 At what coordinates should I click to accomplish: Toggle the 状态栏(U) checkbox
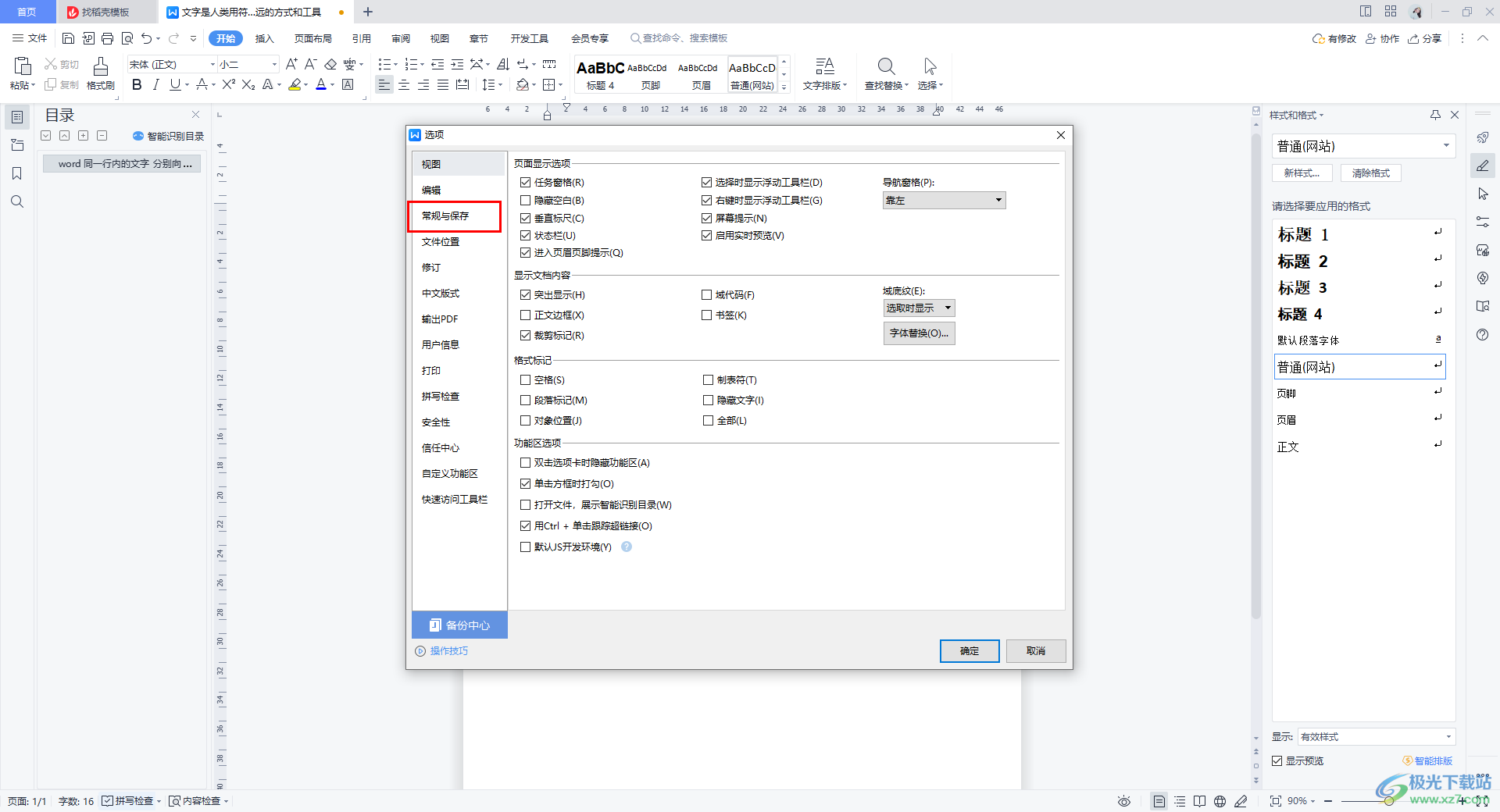click(526, 235)
